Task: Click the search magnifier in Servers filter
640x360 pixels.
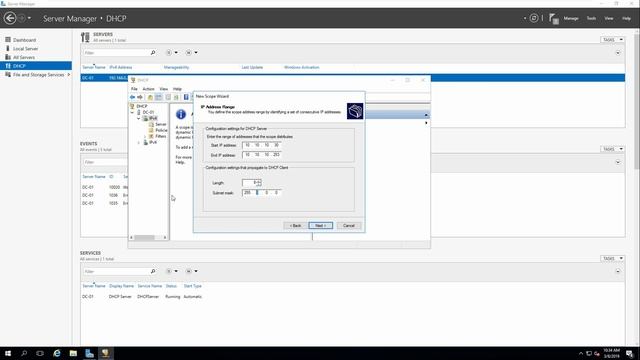Action: pyautogui.click(x=153, y=53)
